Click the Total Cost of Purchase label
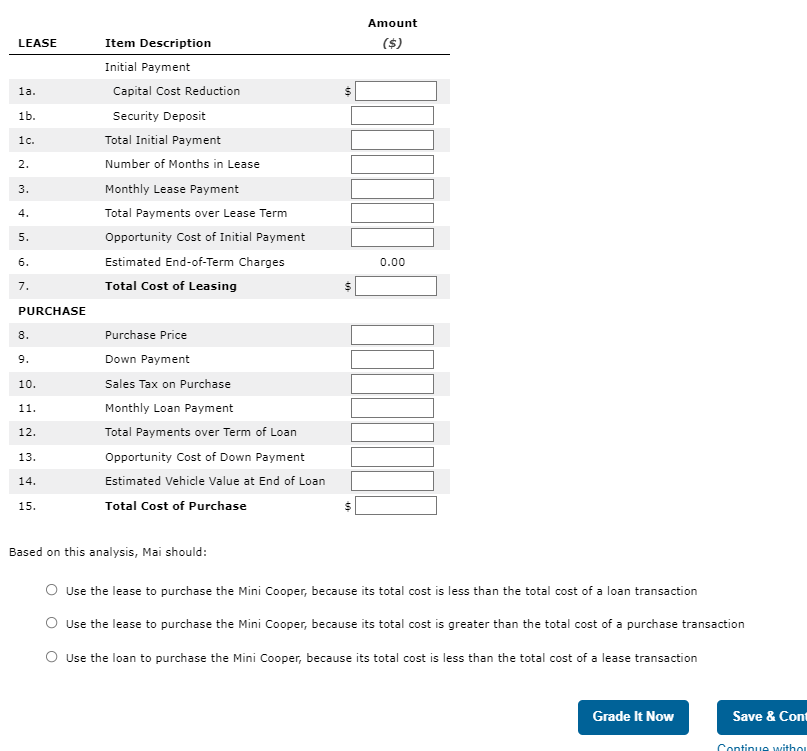The image size is (807, 751). click(x=176, y=506)
